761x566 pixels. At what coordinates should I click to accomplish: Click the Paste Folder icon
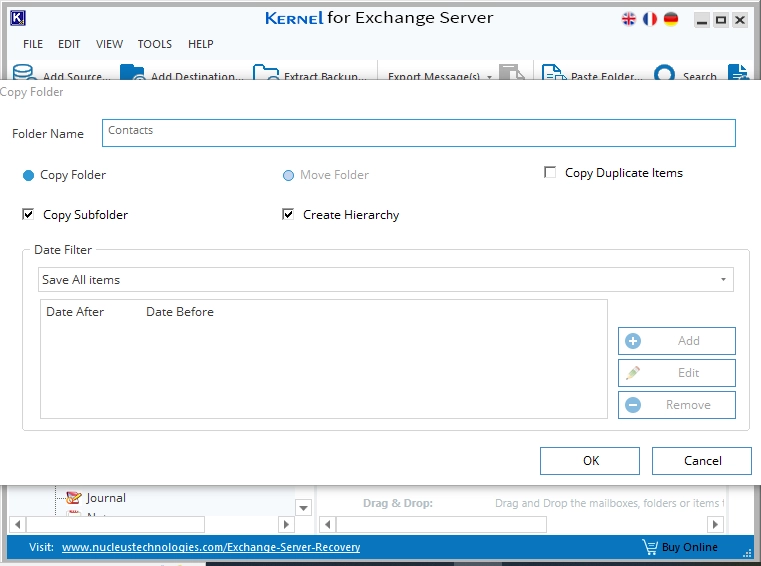554,72
